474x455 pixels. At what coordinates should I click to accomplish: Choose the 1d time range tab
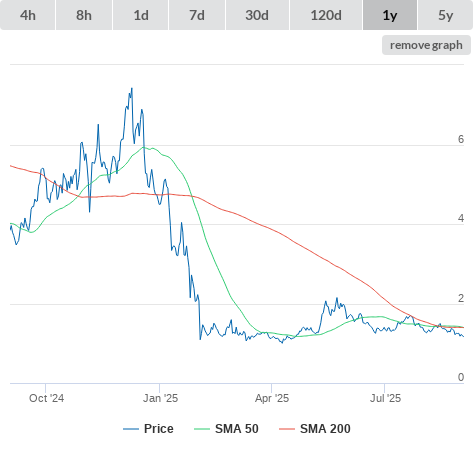[141, 15]
